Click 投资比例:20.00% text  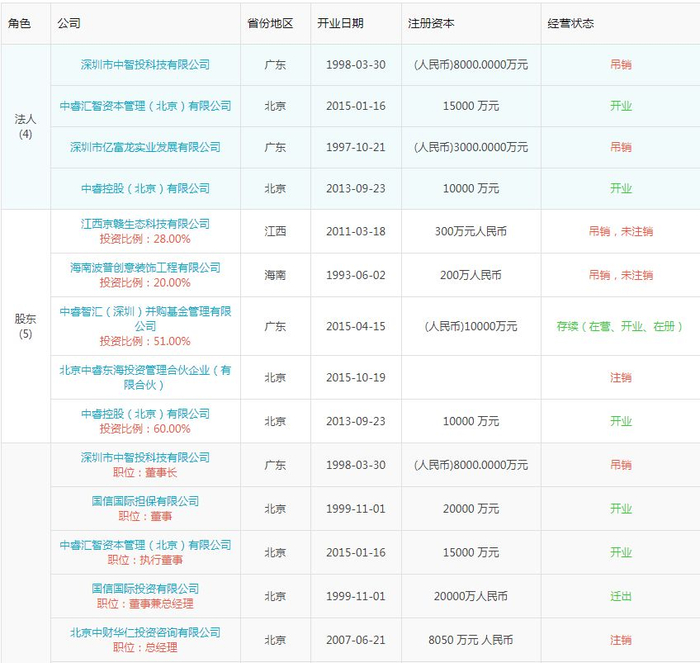(145, 283)
